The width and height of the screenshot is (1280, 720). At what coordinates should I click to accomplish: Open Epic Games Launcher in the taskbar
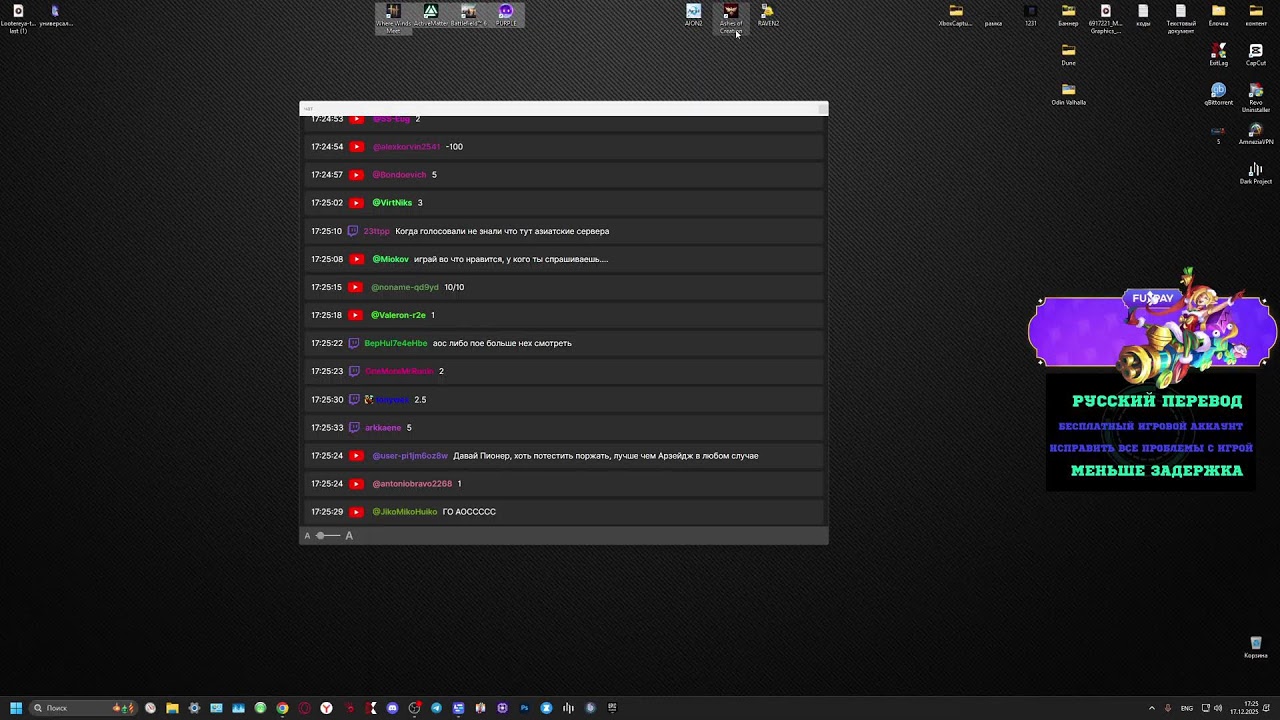(612, 708)
